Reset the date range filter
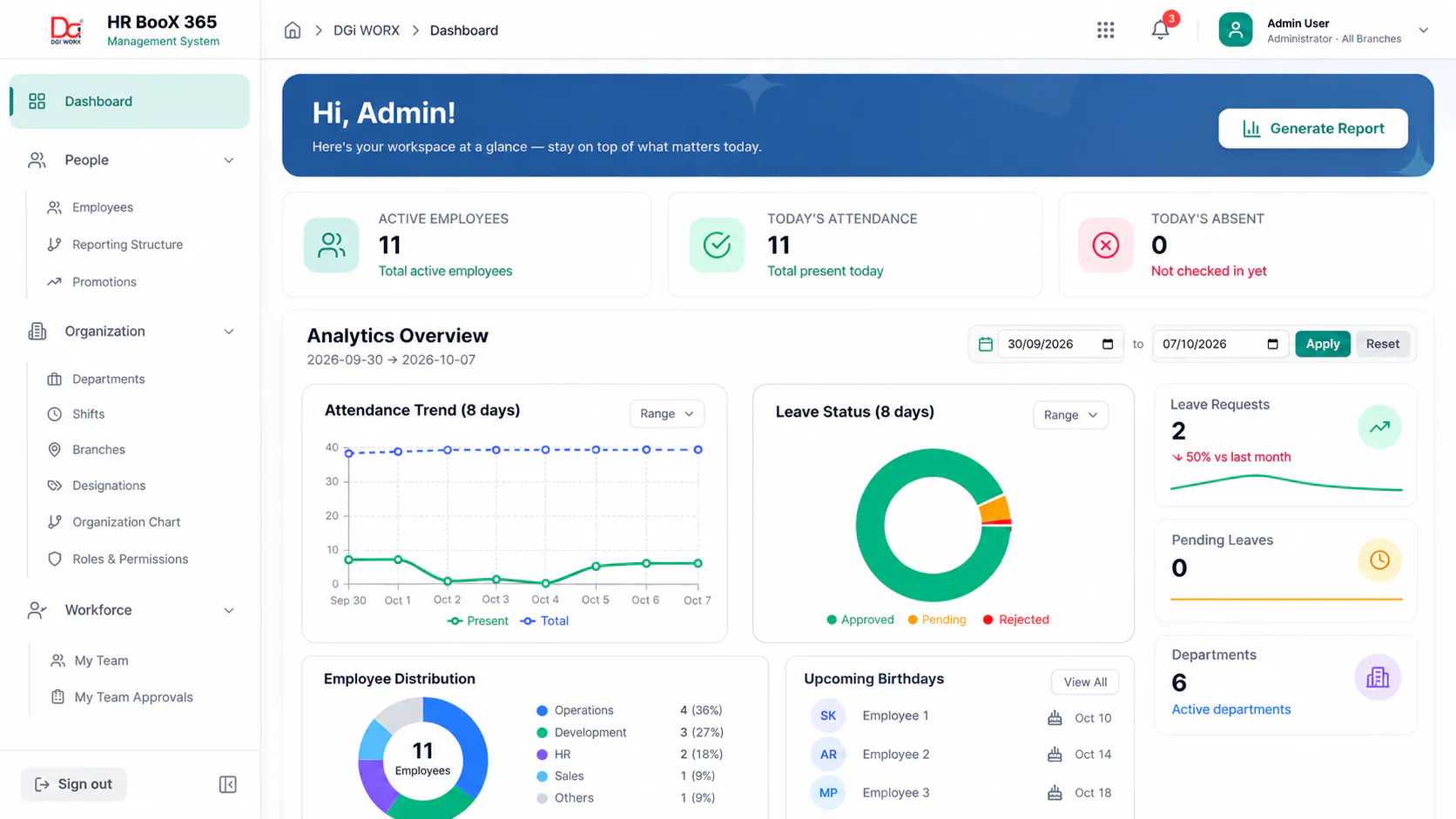 click(1383, 344)
